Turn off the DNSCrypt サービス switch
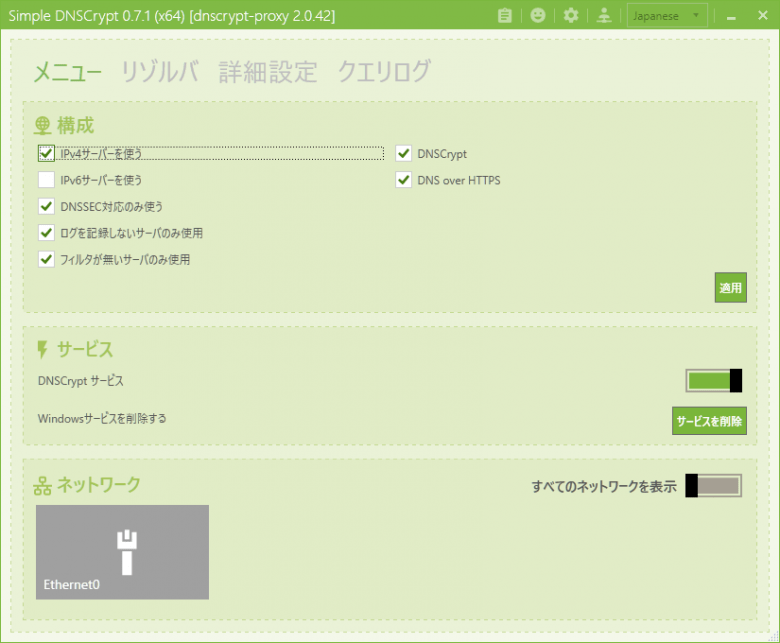Screen dimensions: 780x643 pyautogui.click(x=713, y=381)
